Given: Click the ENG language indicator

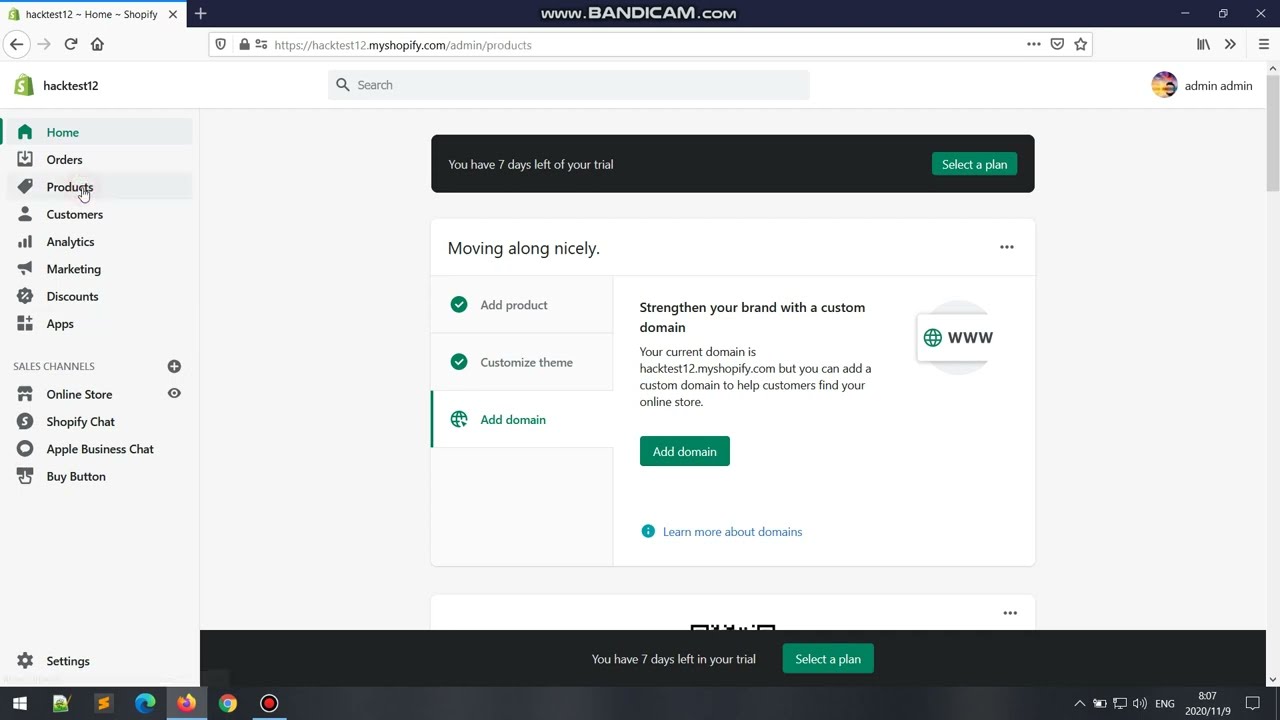Looking at the screenshot, I should pos(1165,703).
